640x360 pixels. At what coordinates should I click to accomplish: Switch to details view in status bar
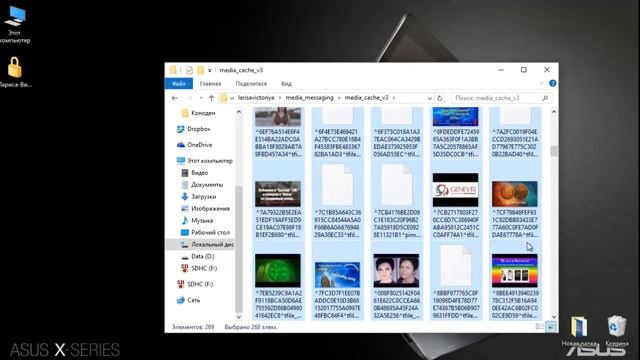(x=540, y=327)
